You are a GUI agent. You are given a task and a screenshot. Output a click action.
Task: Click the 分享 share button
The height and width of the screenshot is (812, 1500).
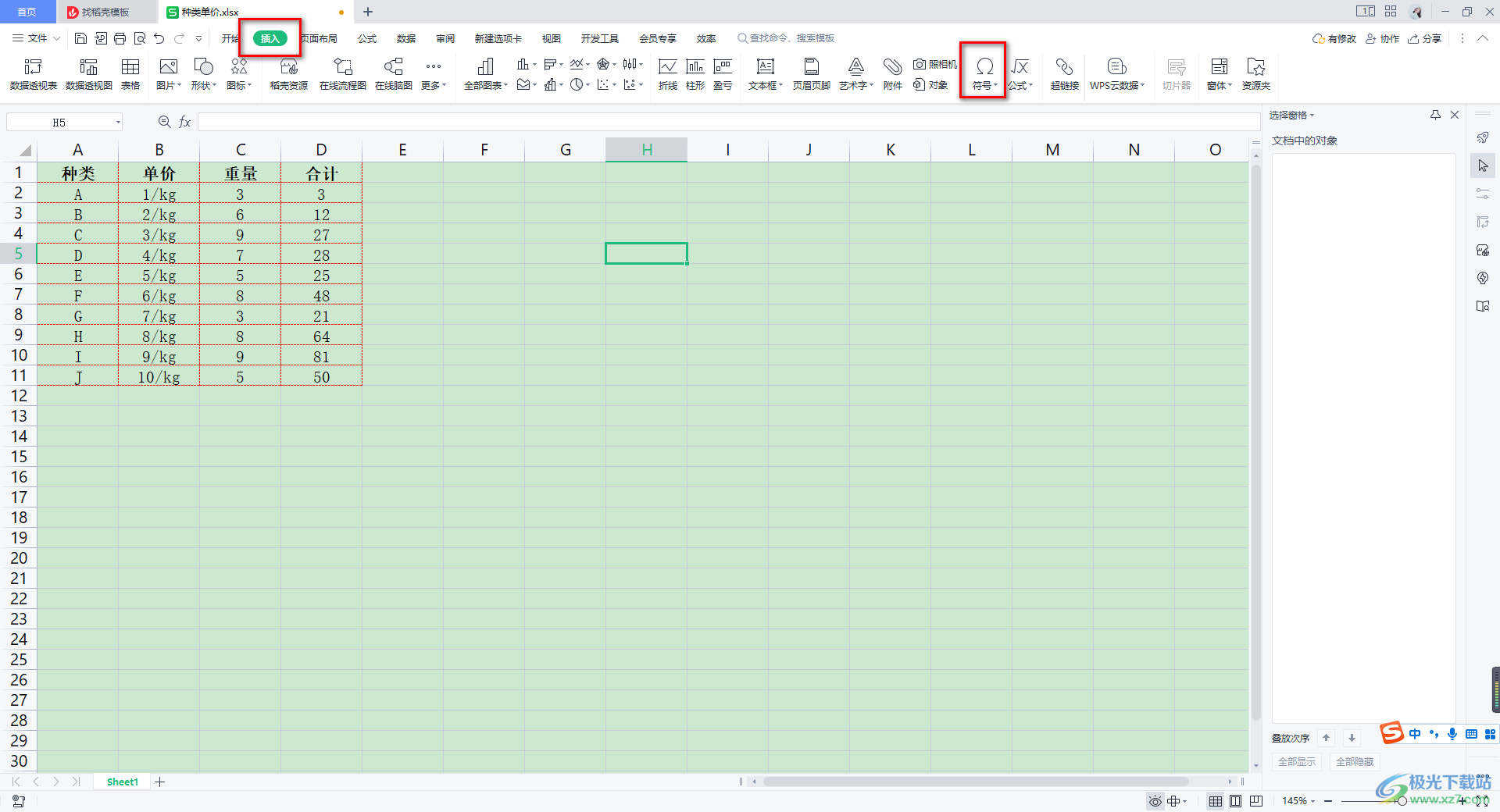point(1424,38)
